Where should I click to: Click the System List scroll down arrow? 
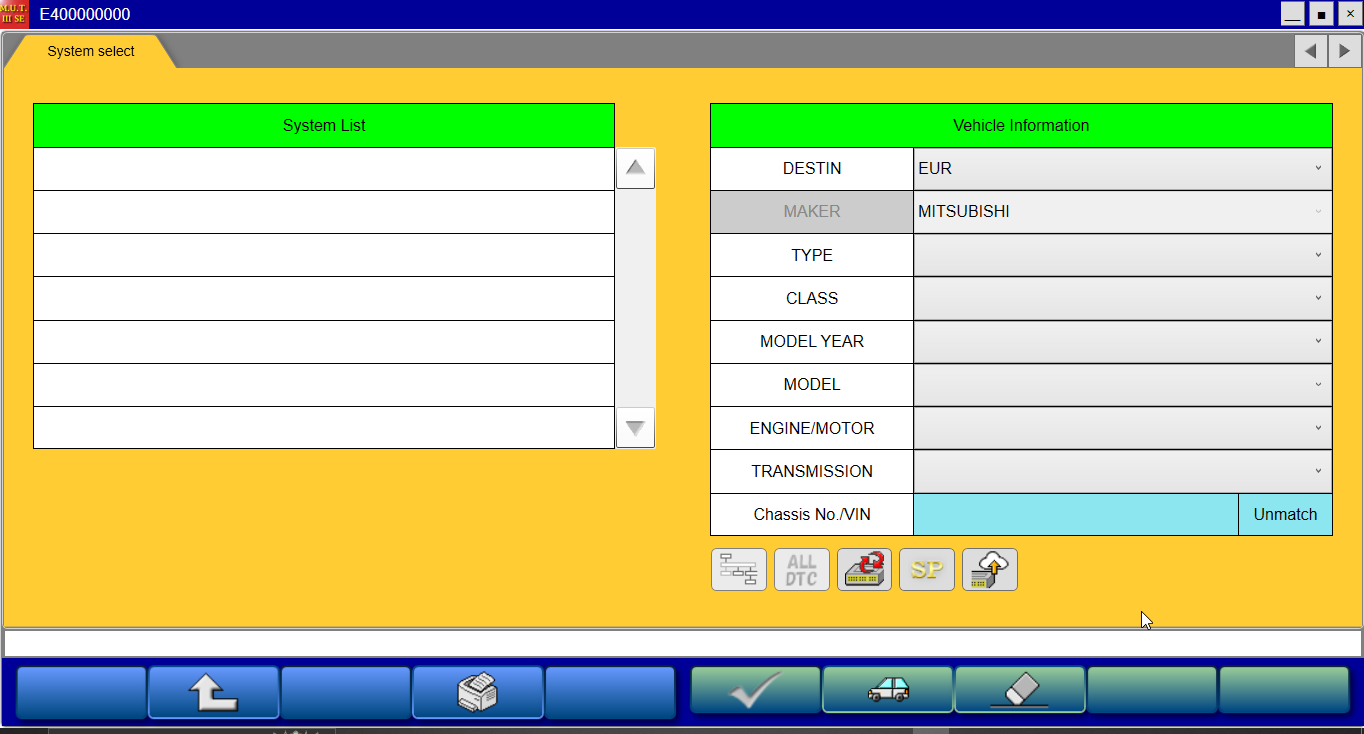click(635, 428)
